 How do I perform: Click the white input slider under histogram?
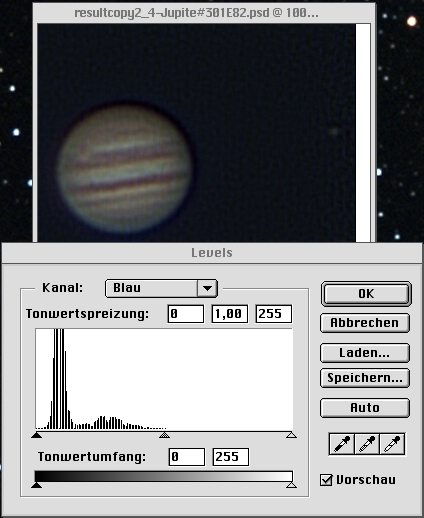click(x=292, y=435)
